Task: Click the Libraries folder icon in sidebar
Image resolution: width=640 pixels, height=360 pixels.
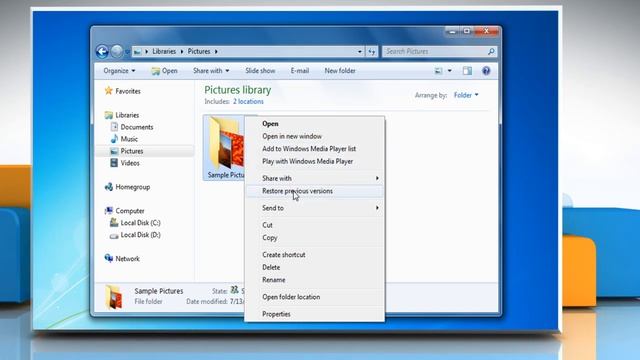Action: coord(109,115)
